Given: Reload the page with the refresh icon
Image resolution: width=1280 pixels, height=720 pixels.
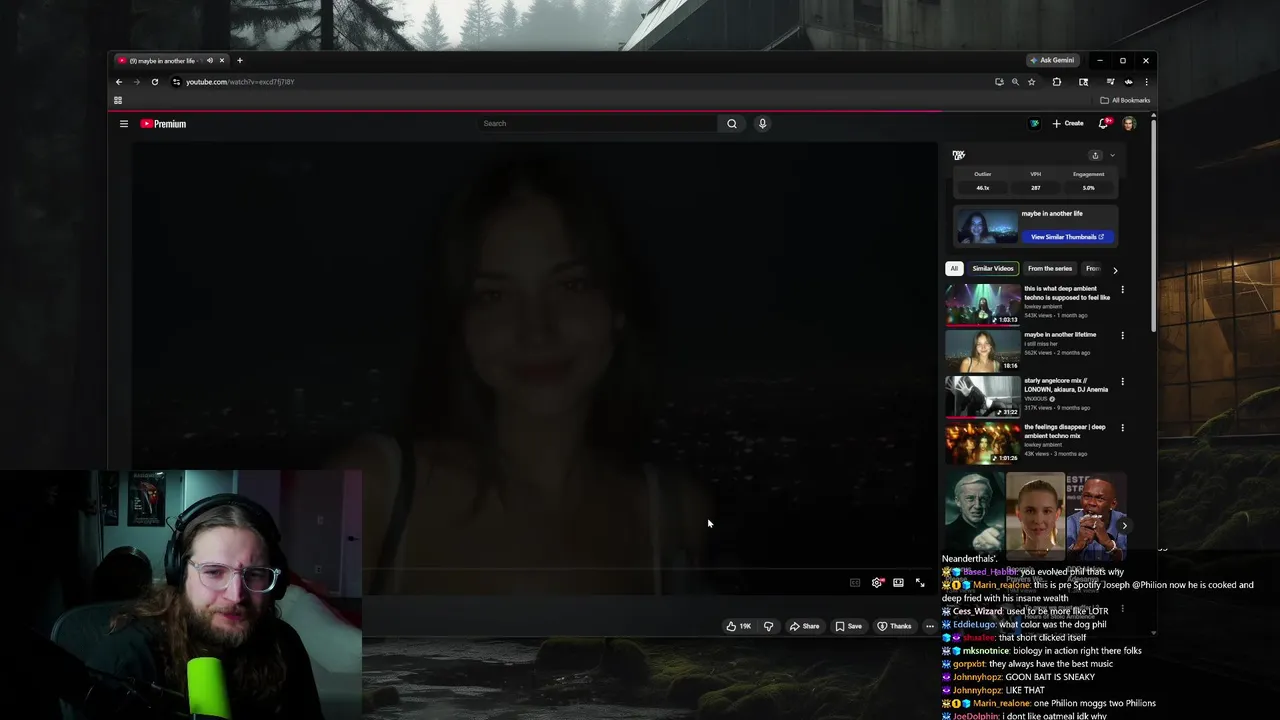Looking at the screenshot, I should click(x=155, y=82).
